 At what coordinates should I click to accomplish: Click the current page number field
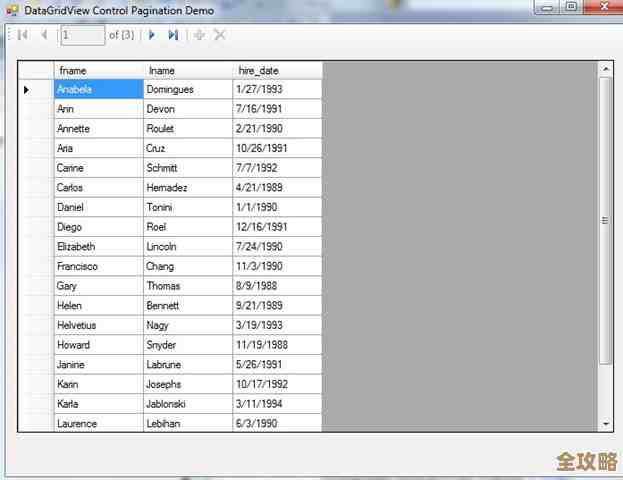(81, 35)
